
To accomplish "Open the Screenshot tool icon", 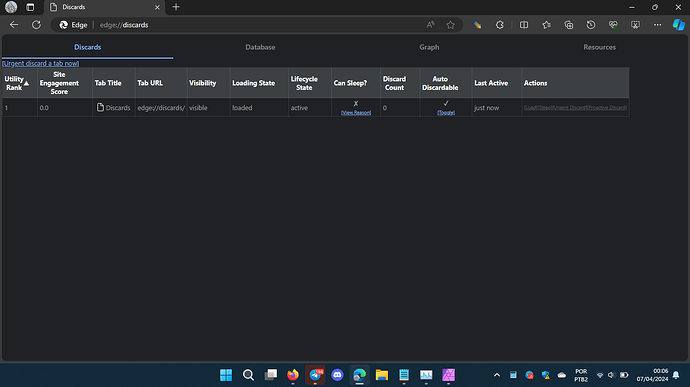I will [635, 25].
